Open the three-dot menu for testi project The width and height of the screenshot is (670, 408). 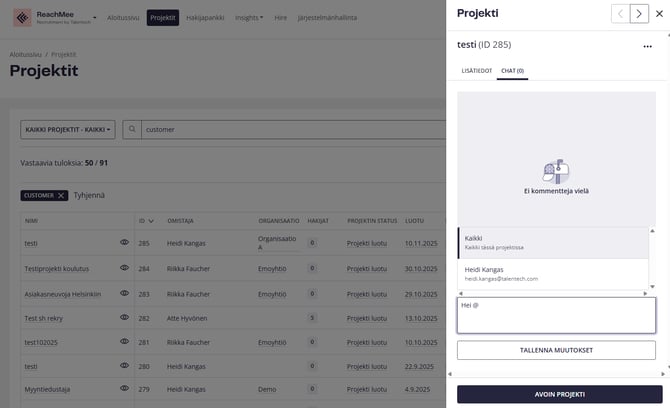[647, 46]
